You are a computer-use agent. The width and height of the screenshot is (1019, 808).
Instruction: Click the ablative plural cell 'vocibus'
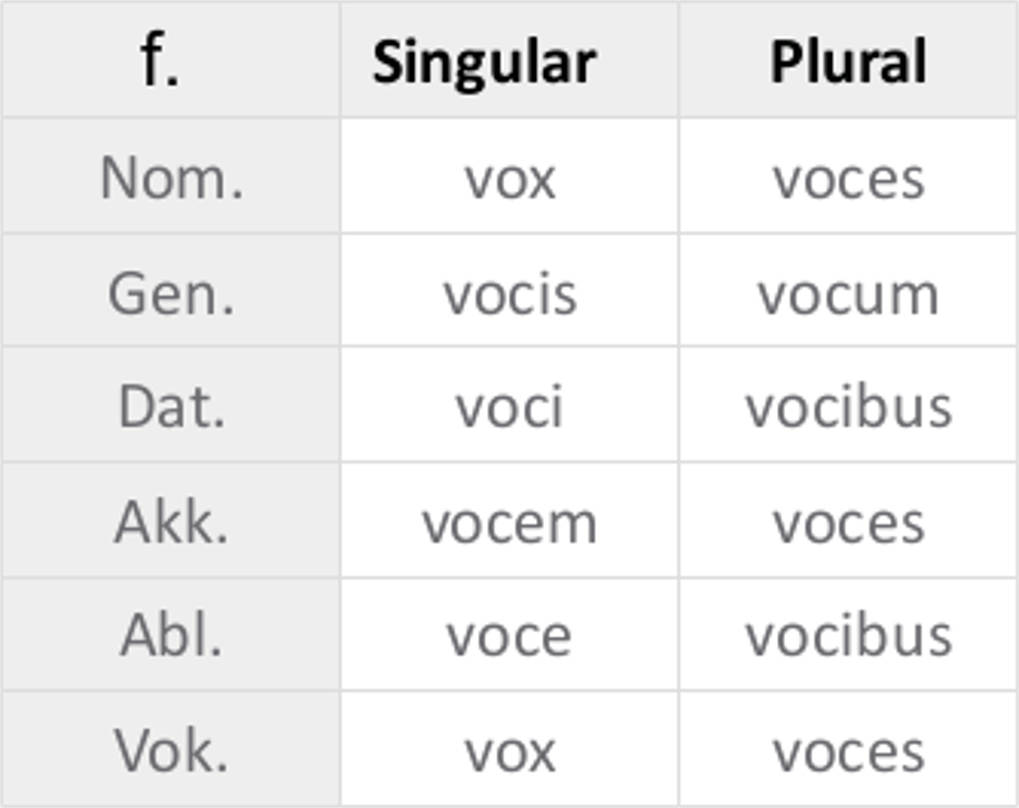(x=848, y=636)
